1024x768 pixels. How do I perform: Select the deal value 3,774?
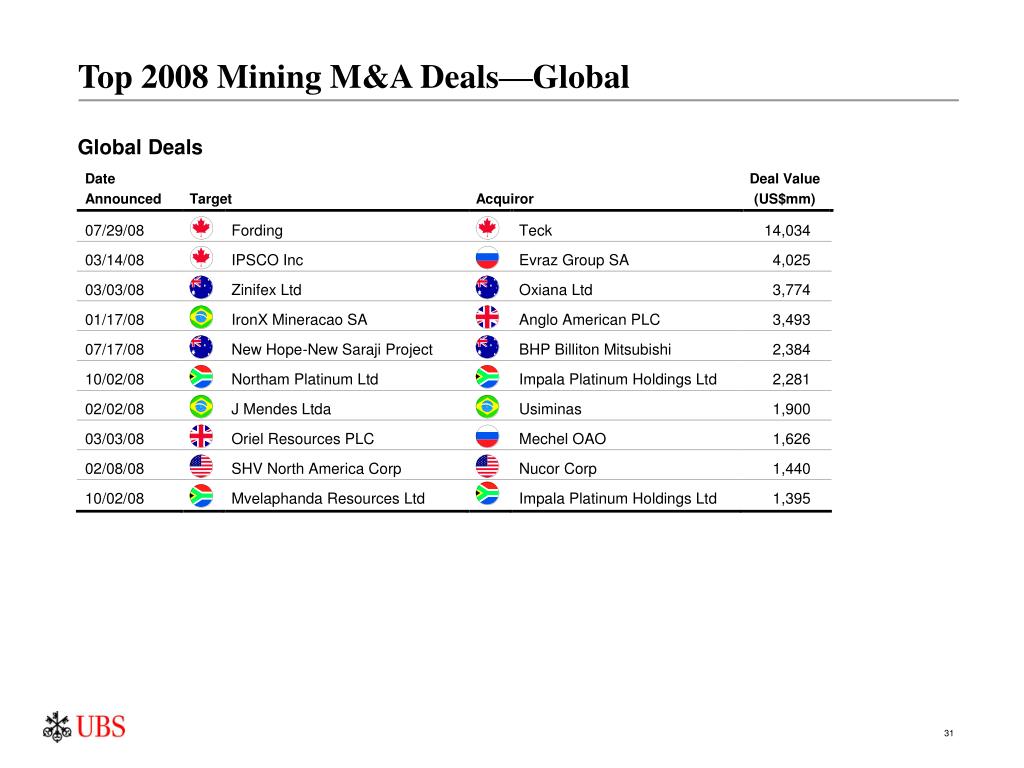coord(791,290)
